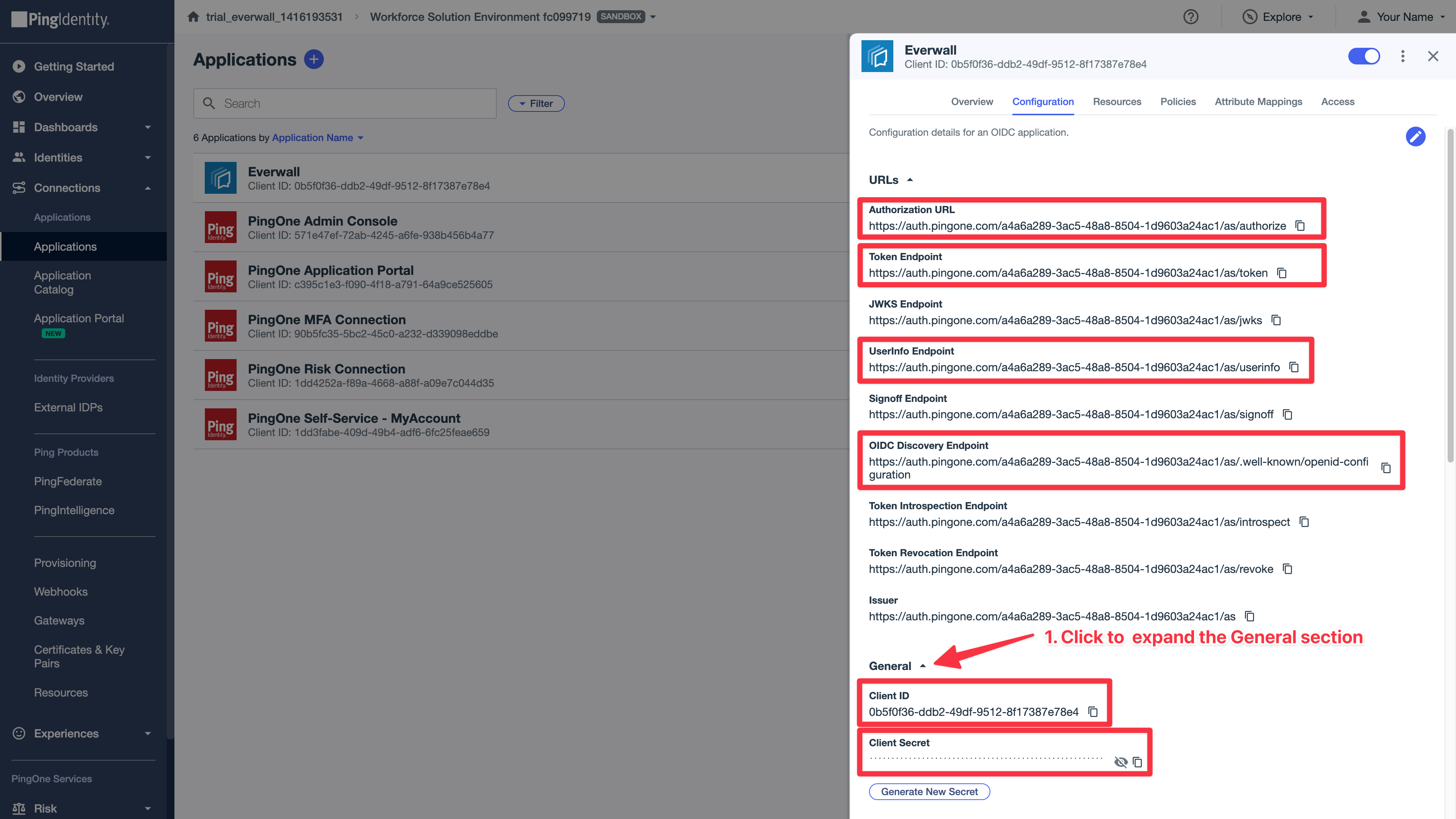This screenshot has height=819, width=1456.
Task: Copy the JWKS Endpoint URL
Action: [x=1276, y=320]
